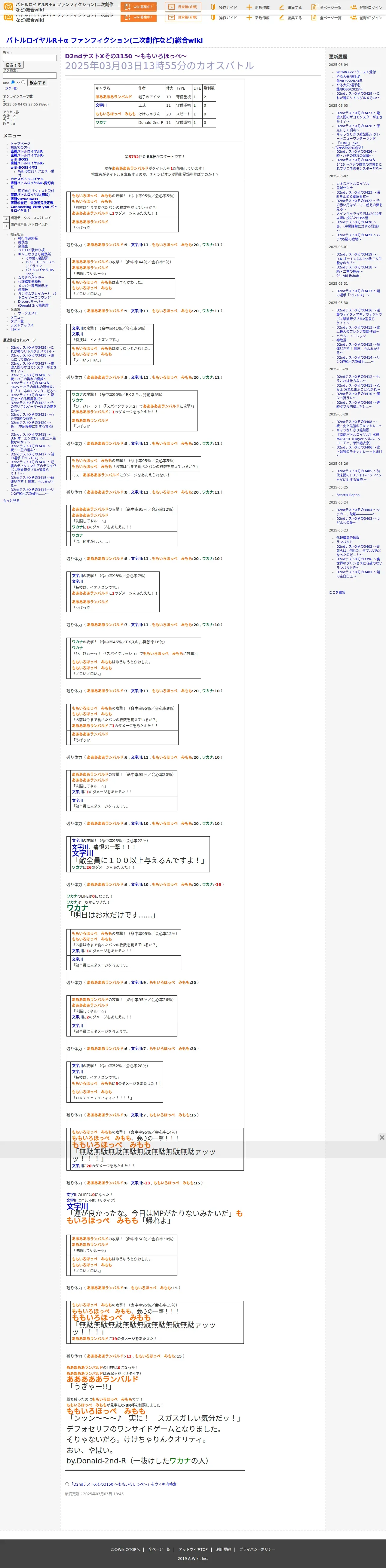Click the people icon beside 登録/ログイン in topmost header

point(353,7)
